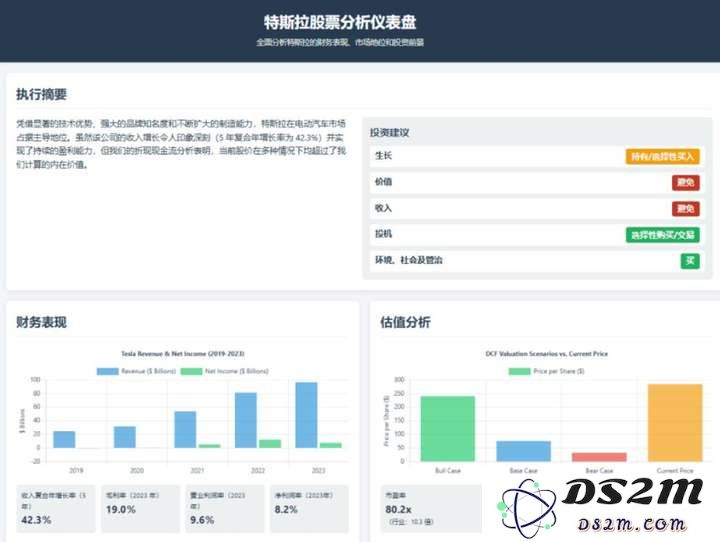720x542 pixels.
Task: Click the 2021 blue revenue bar
Action: pos(185,429)
